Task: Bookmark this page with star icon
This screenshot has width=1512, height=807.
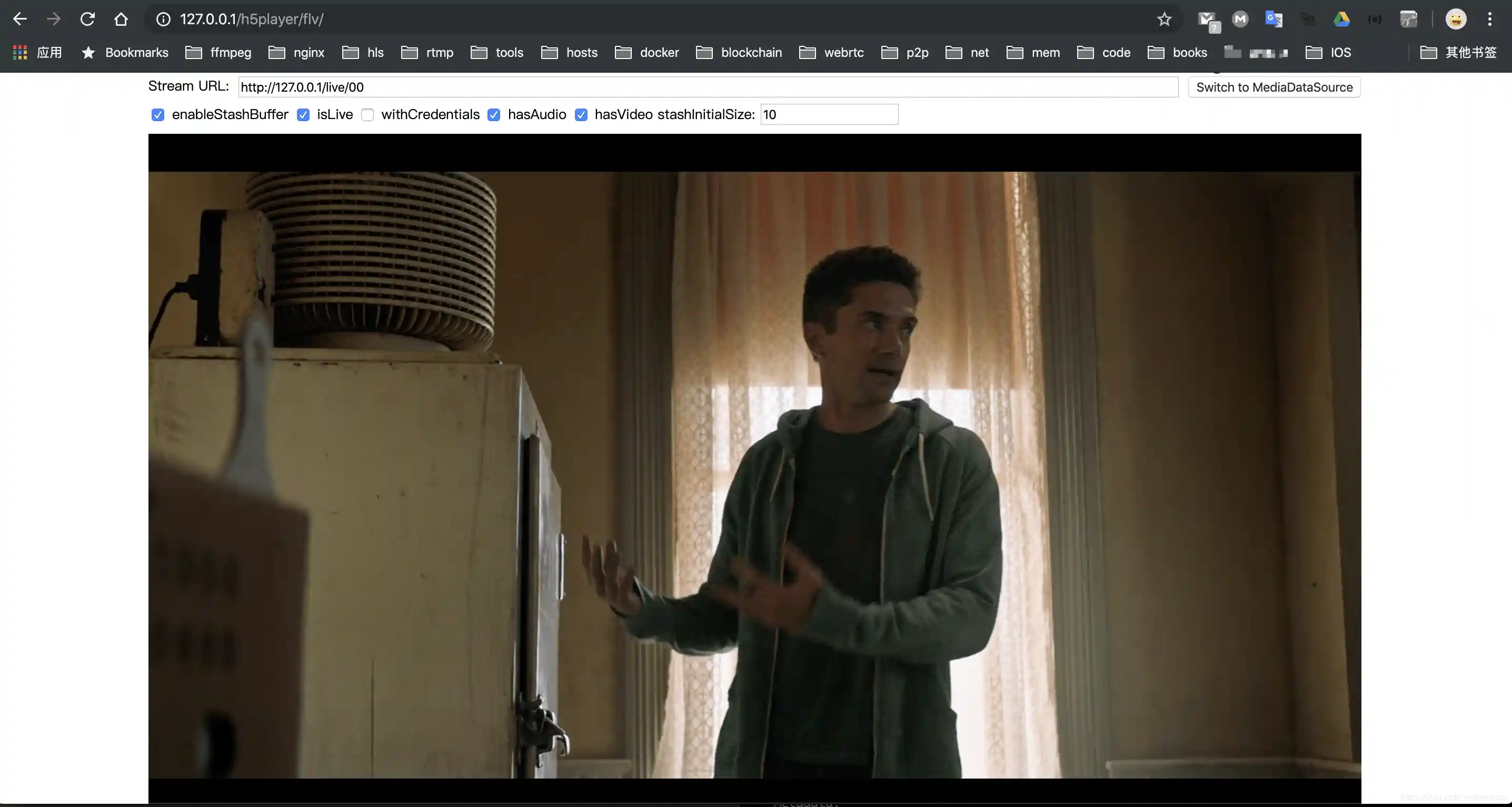Action: pos(1165,19)
